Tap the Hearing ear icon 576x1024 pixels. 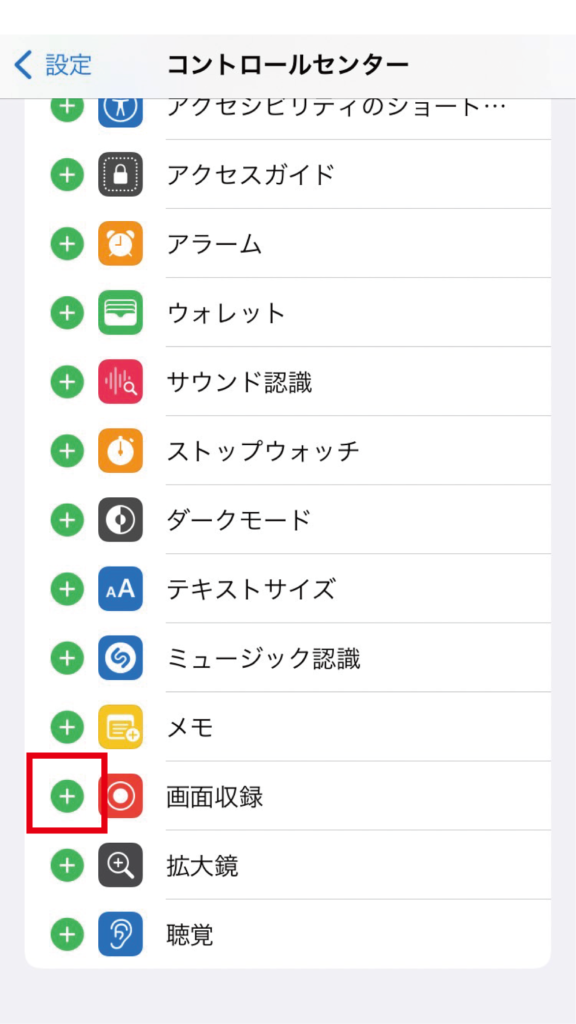coord(120,935)
